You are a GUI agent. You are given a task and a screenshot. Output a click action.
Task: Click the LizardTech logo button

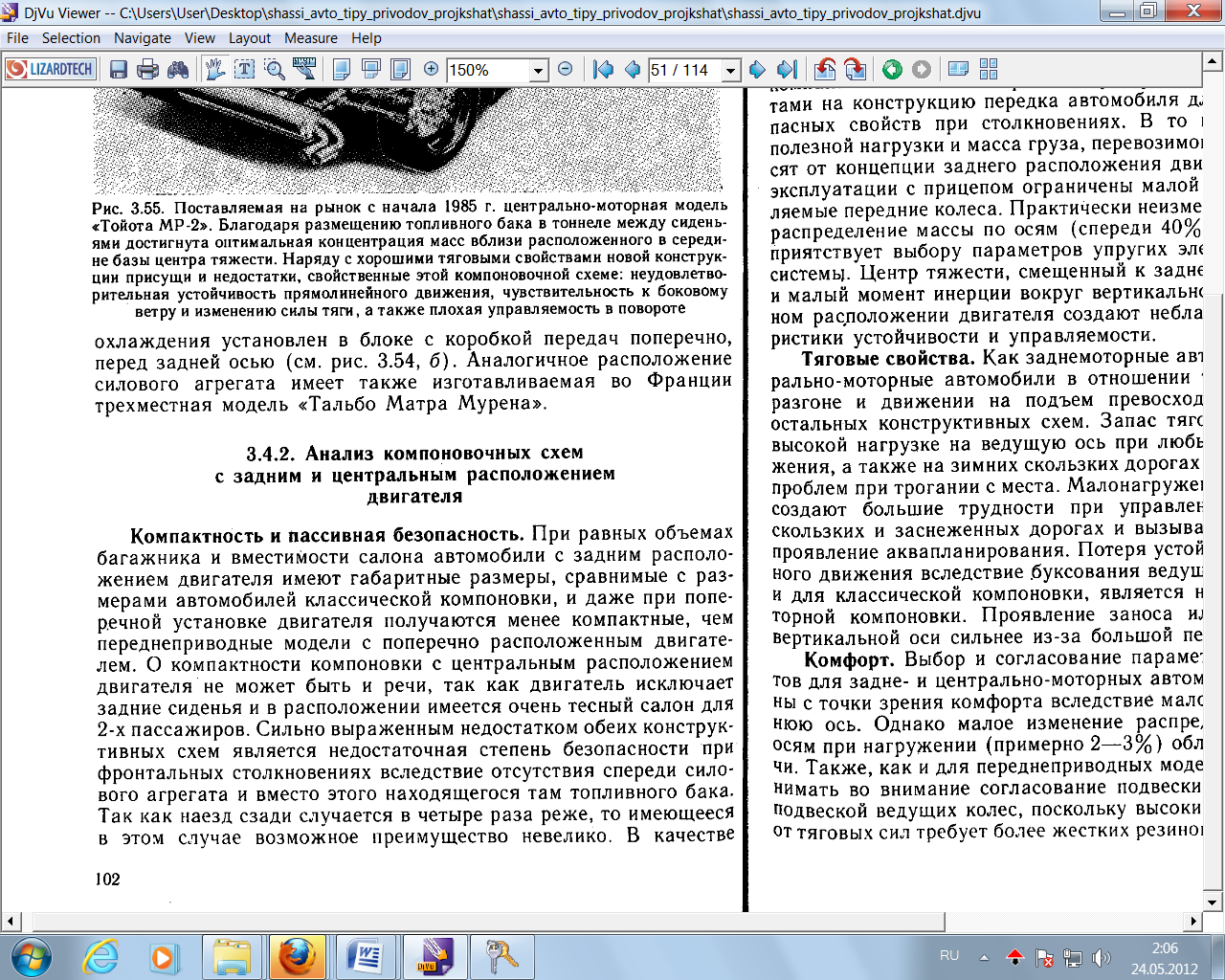(51, 69)
